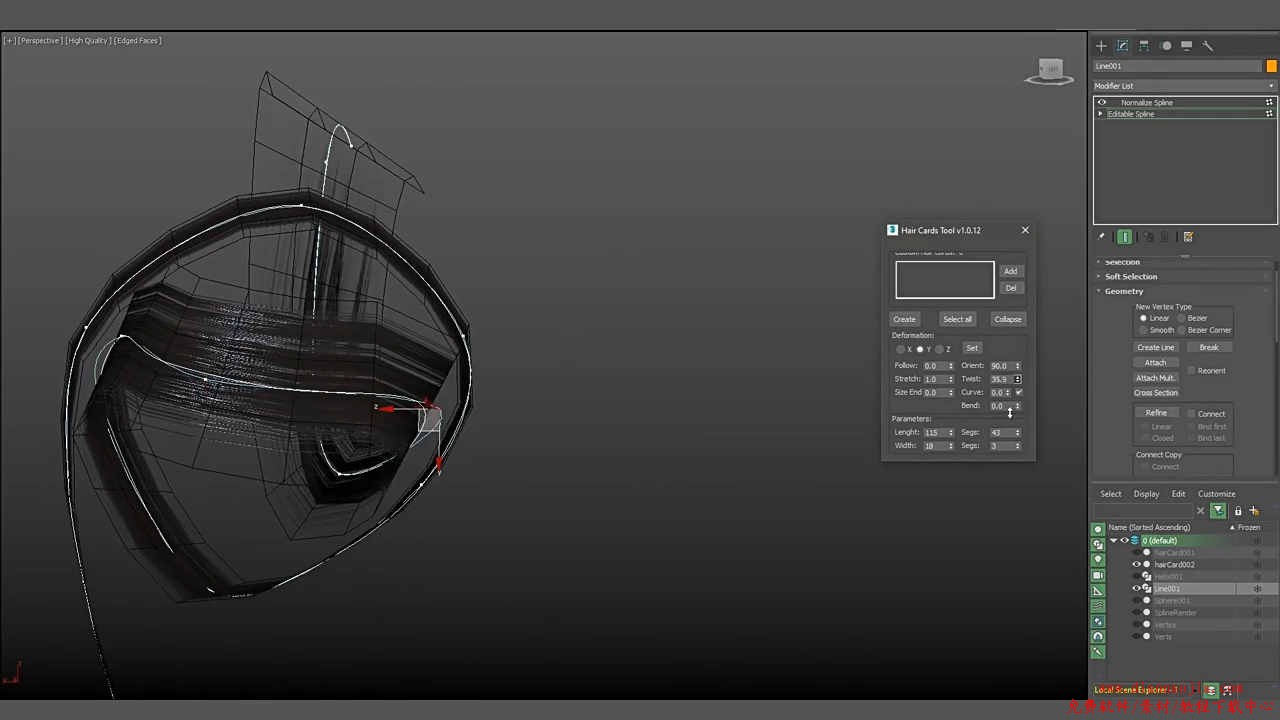The width and height of the screenshot is (1280, 720).
Task: Open the Display menu in Scene Explorer
Action: pyautogui.click(x=1146, y=494)
